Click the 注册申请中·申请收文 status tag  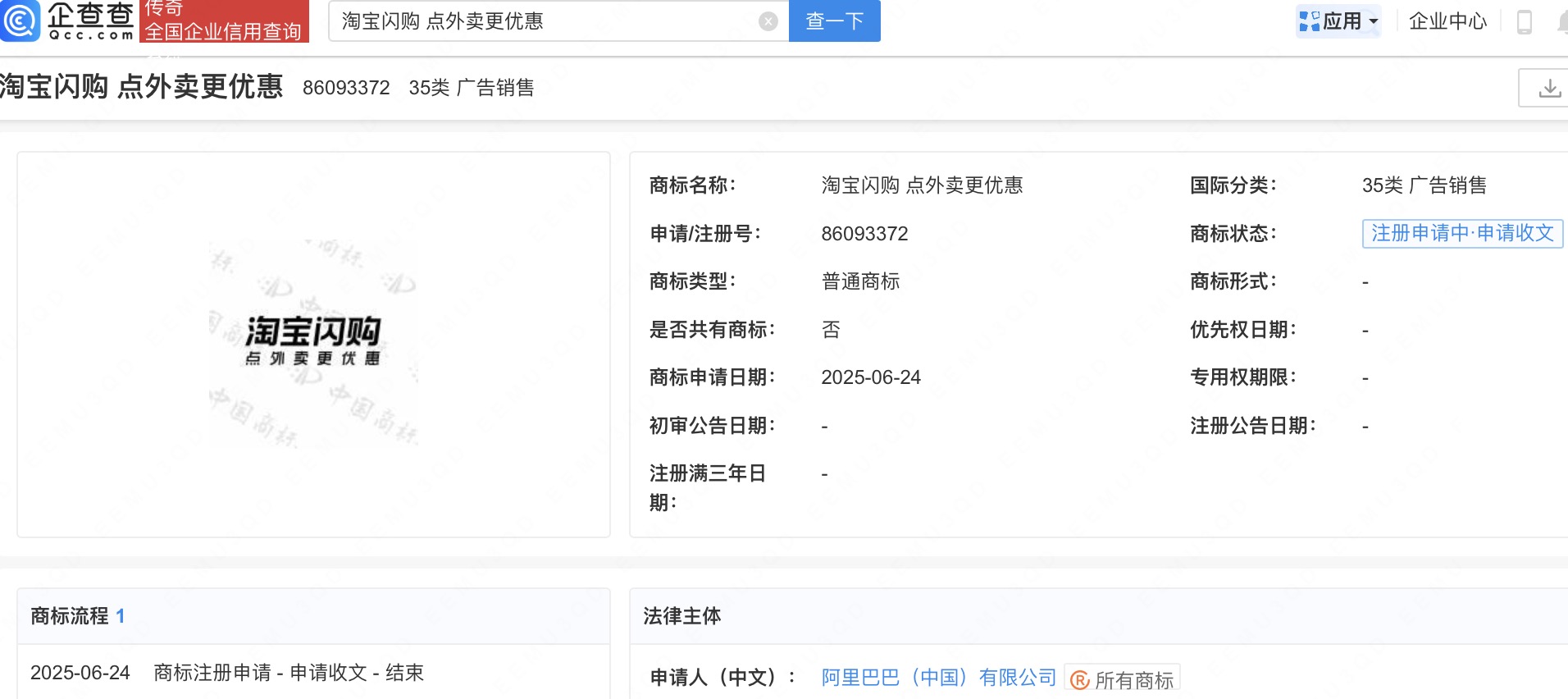(x=1462, y=233)
